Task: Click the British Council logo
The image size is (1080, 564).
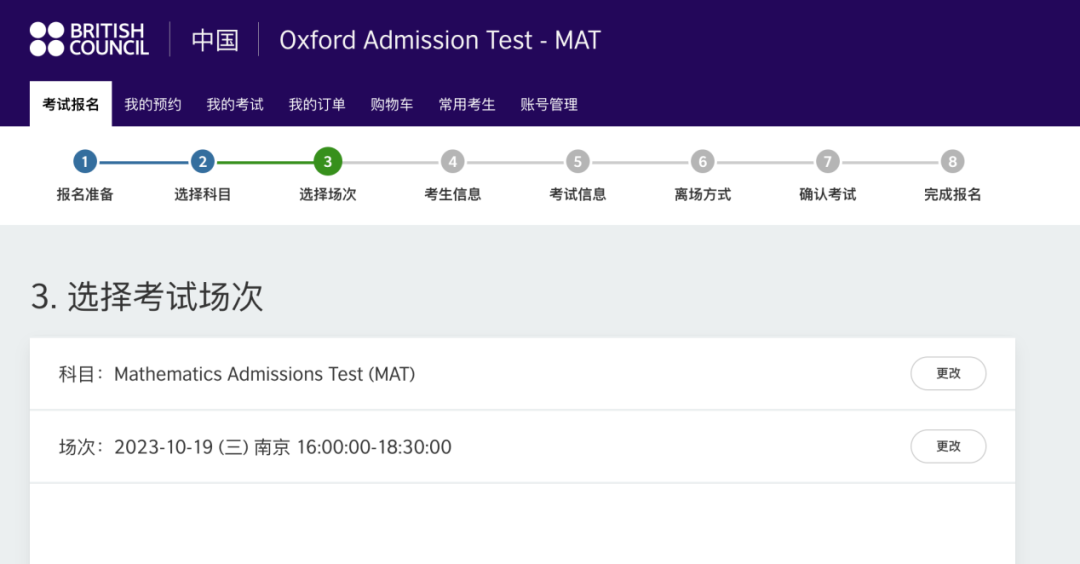Action: tap(90, 39)
